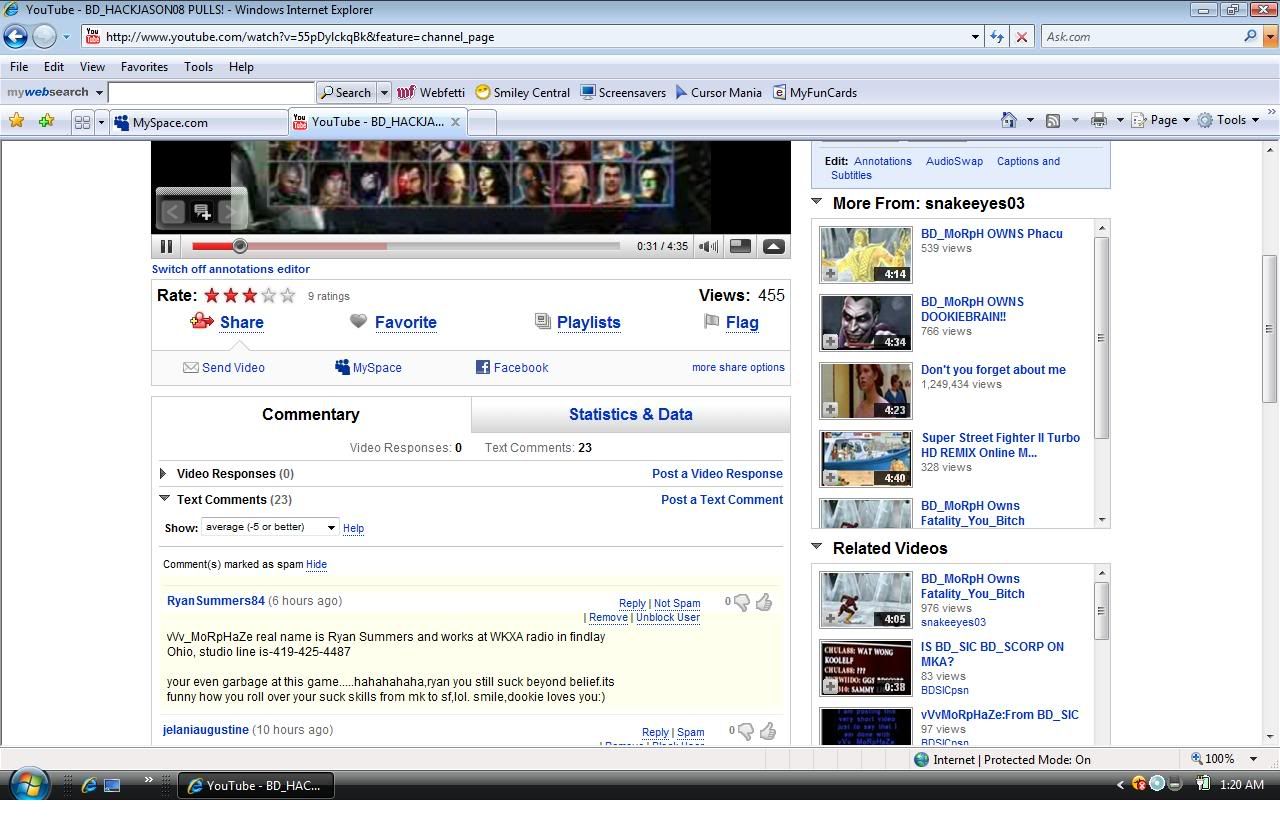Click the browser Back button
Screen dimensions: 1280x827
[x=15, y=37]
